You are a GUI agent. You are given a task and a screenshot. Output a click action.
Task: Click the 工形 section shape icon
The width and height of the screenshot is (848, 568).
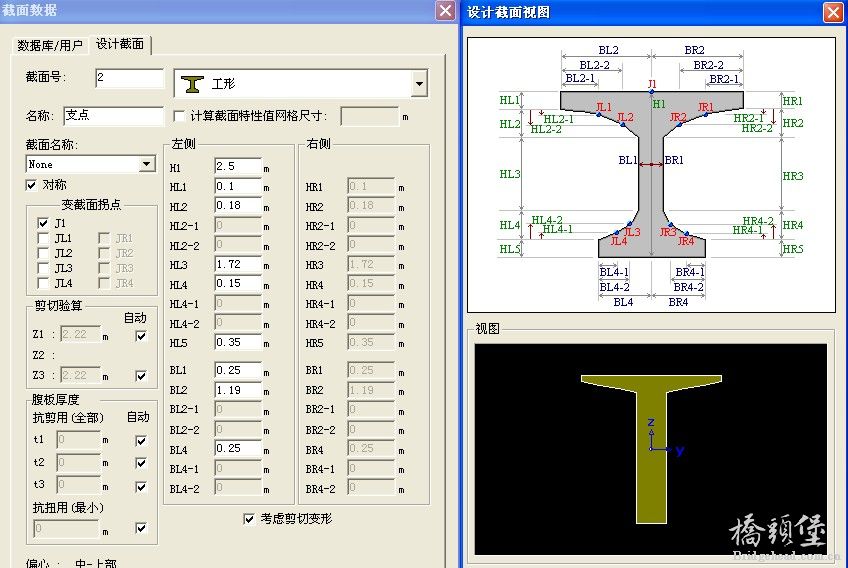pyautogui.click(x=192, y=84)
